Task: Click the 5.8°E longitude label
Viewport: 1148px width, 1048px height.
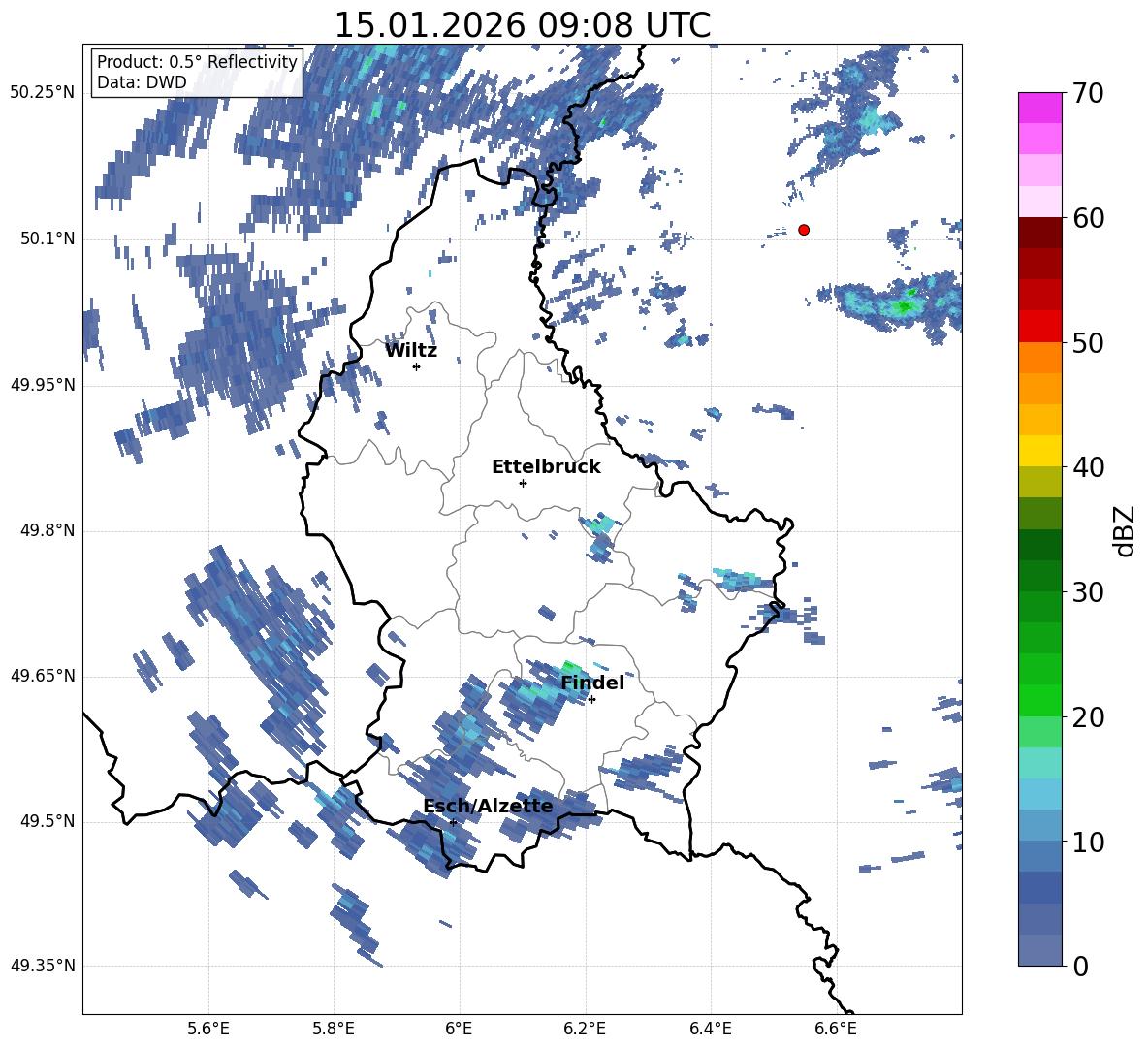Action: coord(334,1029)
